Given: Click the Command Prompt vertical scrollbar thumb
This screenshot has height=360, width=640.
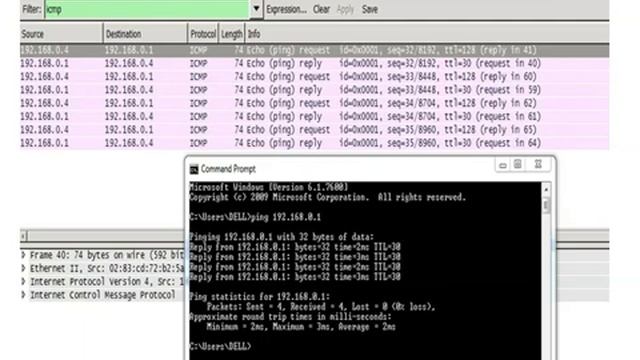Looking at the screenshot, I should point(546,205).
